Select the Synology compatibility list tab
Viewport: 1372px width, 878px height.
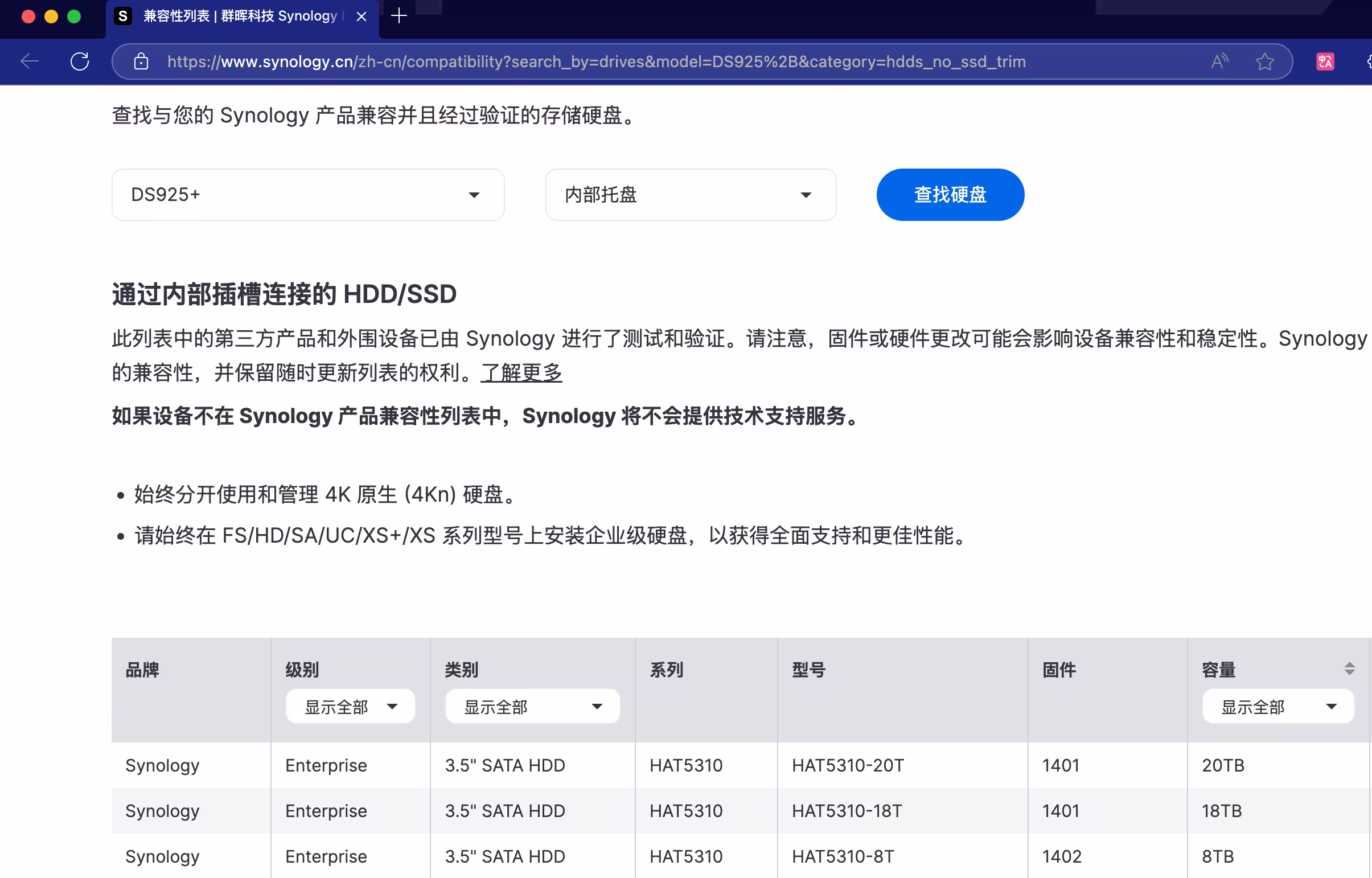[243, 17]
